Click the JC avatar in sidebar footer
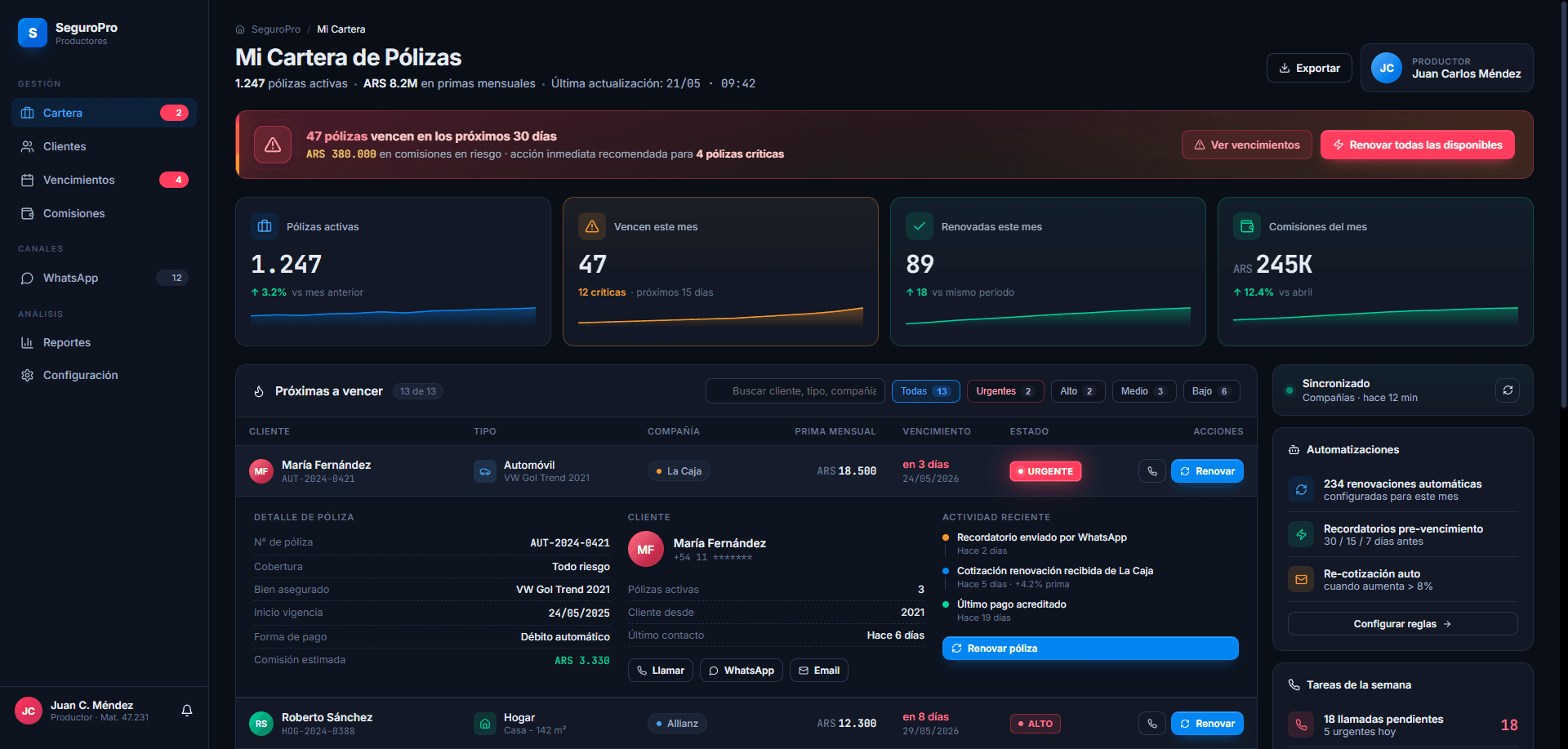1568x749 pixels. [x=29, y=711]
